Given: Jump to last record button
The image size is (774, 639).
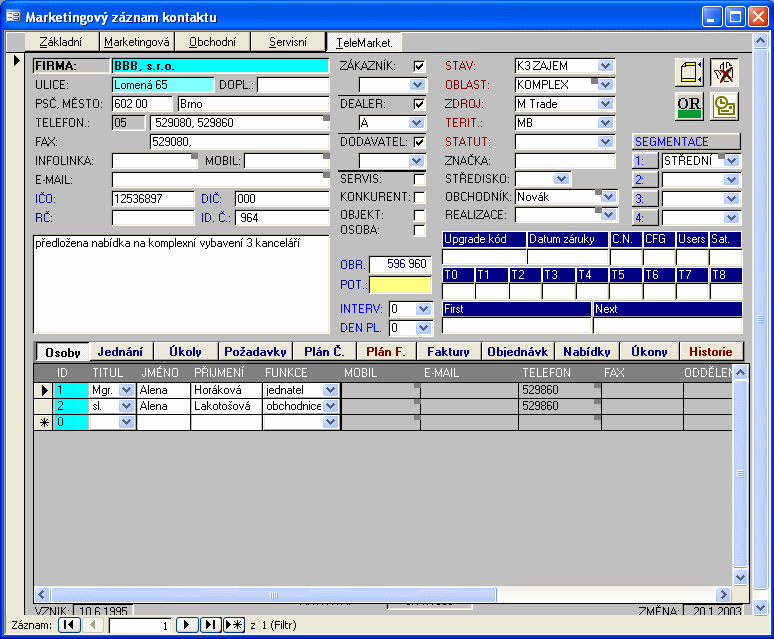Looking at the screenshot, I should [211, 625].
